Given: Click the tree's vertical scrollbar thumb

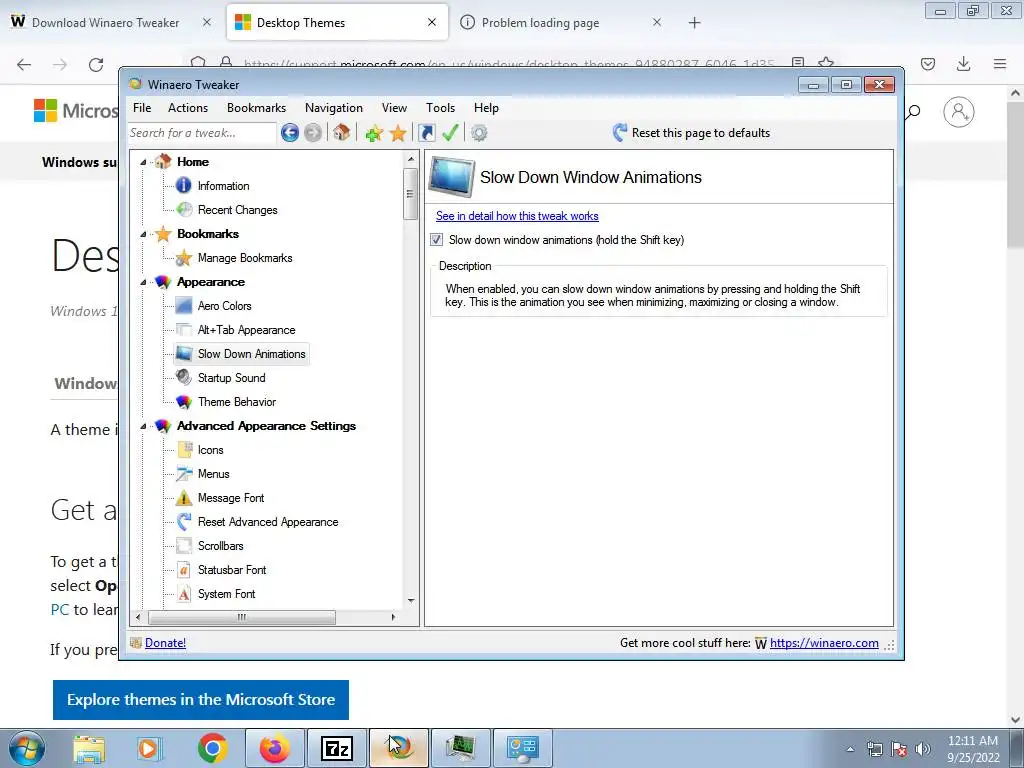Looking at the screenshot, I should point(410,194).
